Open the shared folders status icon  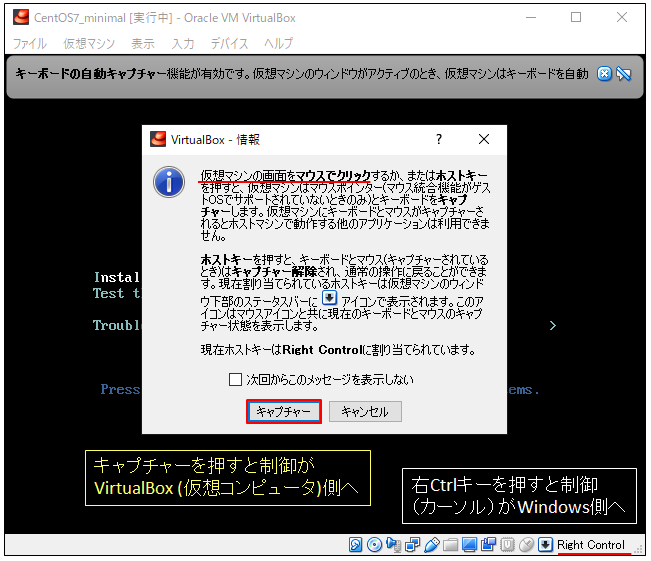[449, 545]
